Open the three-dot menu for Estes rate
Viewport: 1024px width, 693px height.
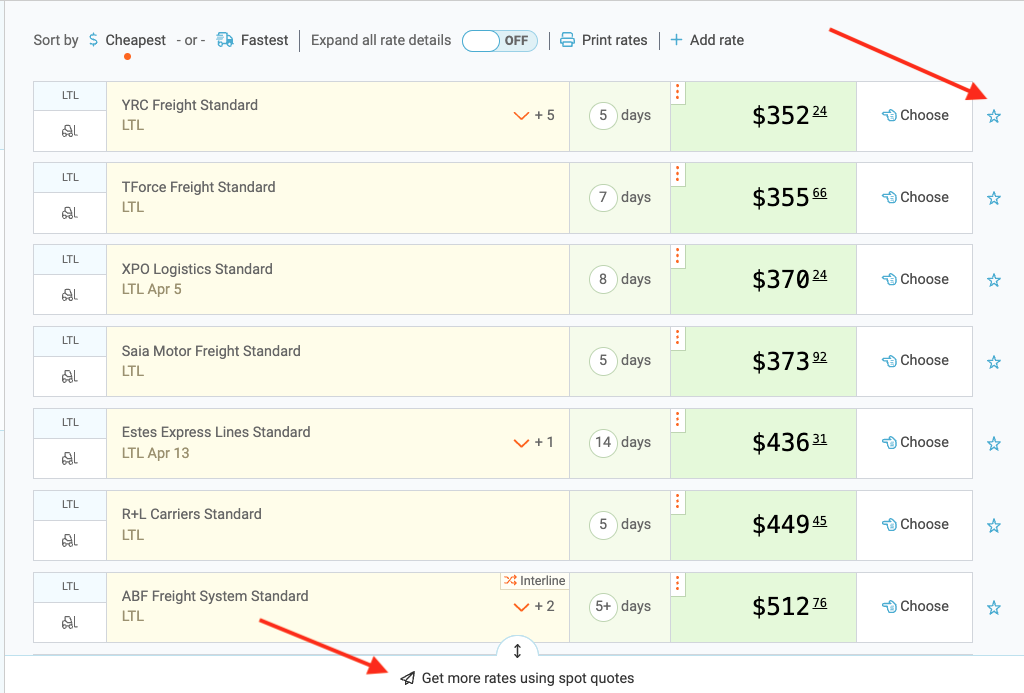pyautogui.click(x=678, y=420)
